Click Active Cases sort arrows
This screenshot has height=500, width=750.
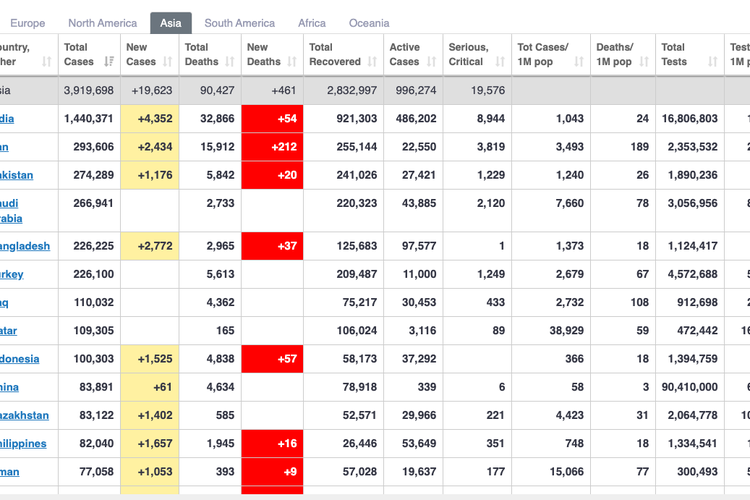tap(432, 62)
